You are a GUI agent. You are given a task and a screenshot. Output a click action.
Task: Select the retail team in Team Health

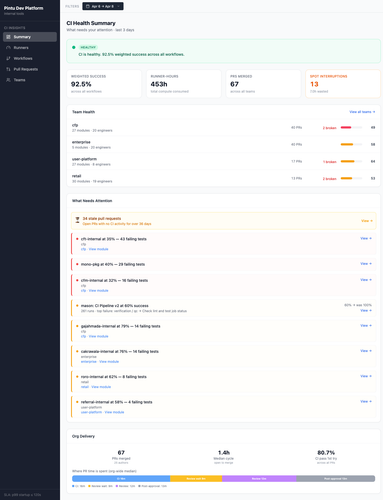(223, 179)
